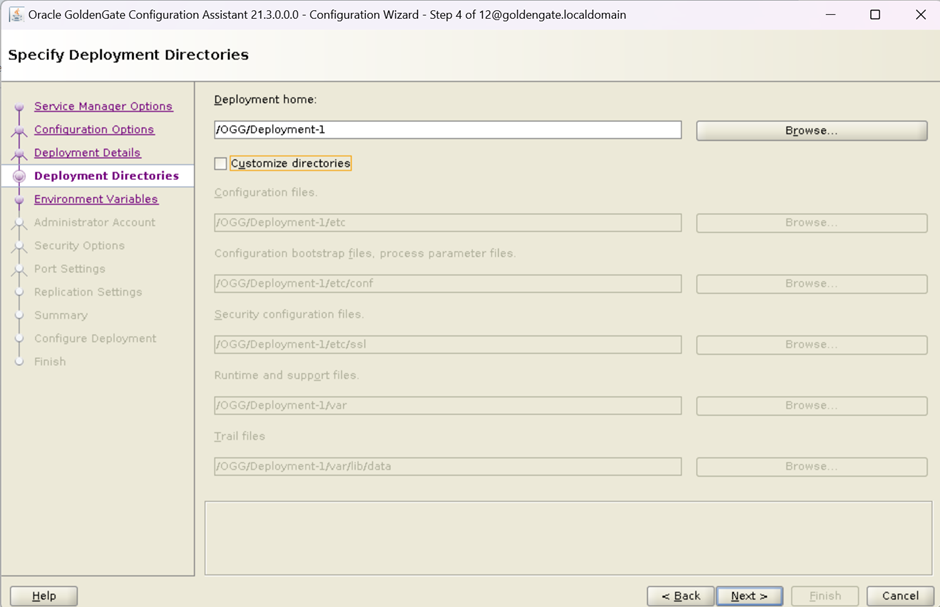Open Deployment Details step link
940x607 pixels.
(87, 153)
